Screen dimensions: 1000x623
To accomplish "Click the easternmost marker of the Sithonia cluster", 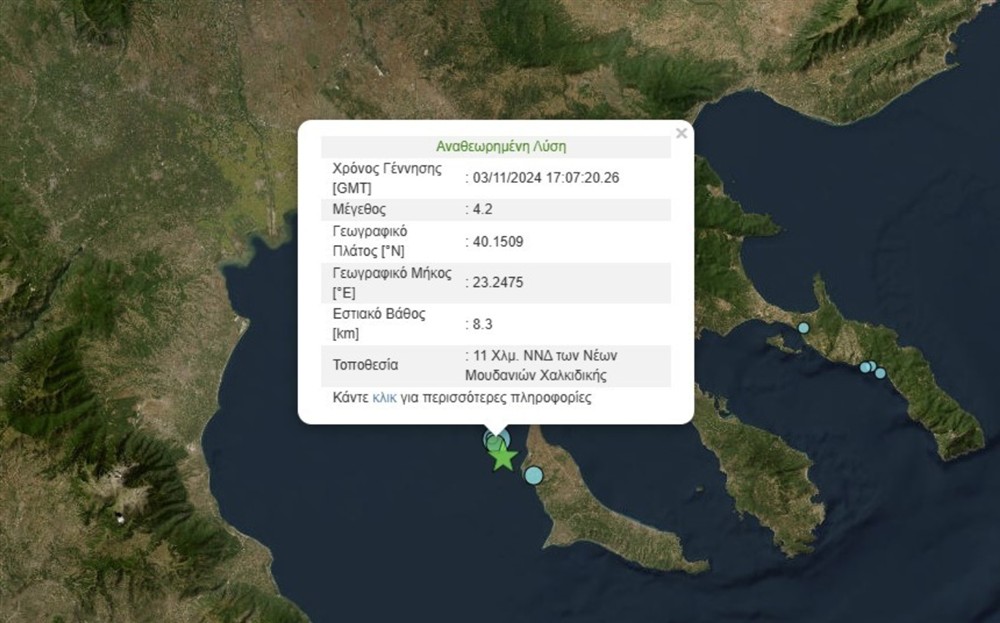I will (x=880, y=374).
